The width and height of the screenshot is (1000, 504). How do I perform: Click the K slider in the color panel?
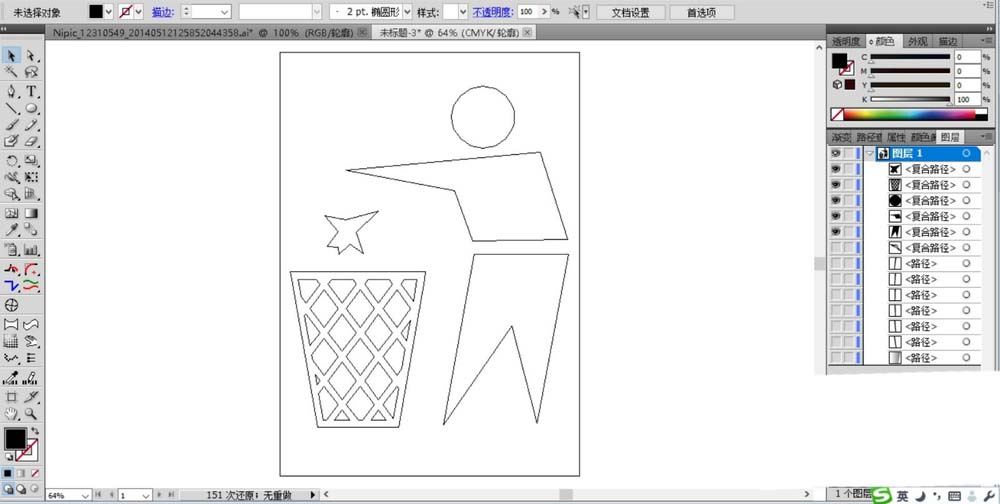(x=910, y=100)
